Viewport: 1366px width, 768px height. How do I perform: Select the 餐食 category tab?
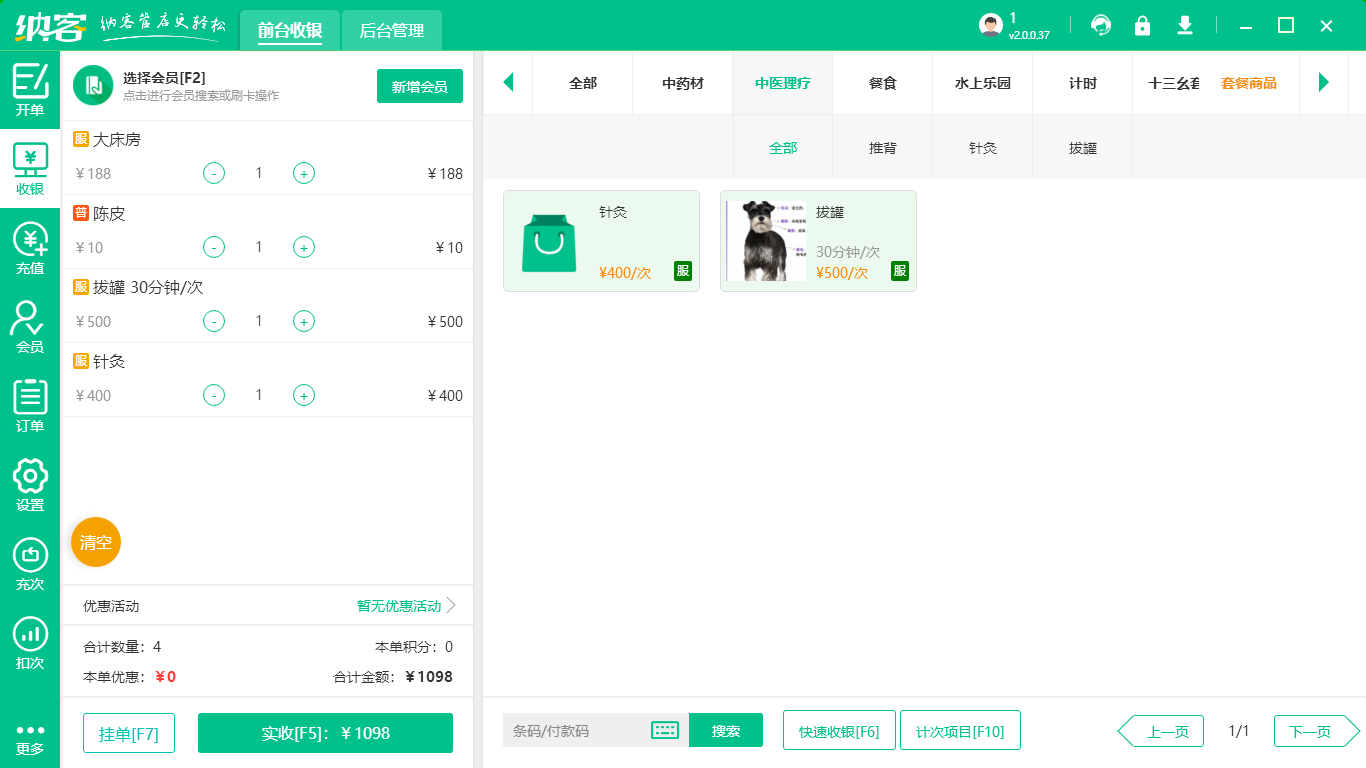point(882,84)
